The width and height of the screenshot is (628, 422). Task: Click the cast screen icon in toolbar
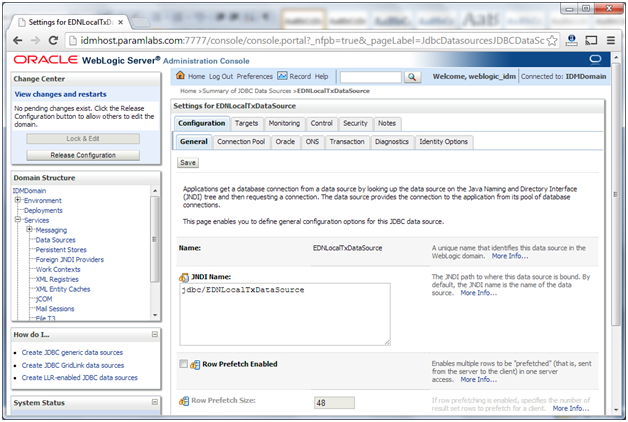(591, 40)
